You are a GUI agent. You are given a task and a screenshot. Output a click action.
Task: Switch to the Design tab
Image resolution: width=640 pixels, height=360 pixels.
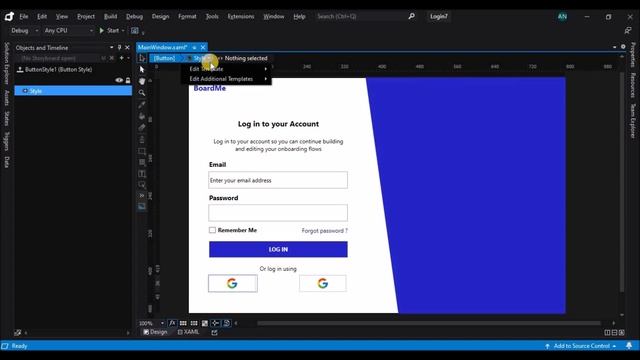point(155,332)
